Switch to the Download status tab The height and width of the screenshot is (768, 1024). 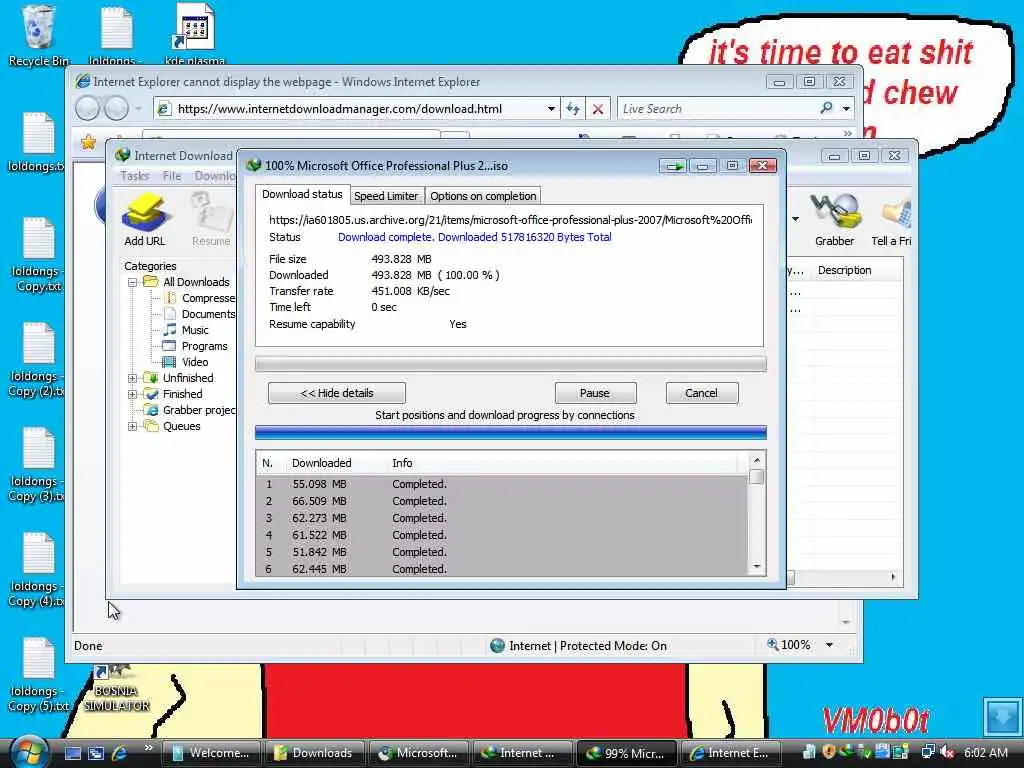point(302,195)
